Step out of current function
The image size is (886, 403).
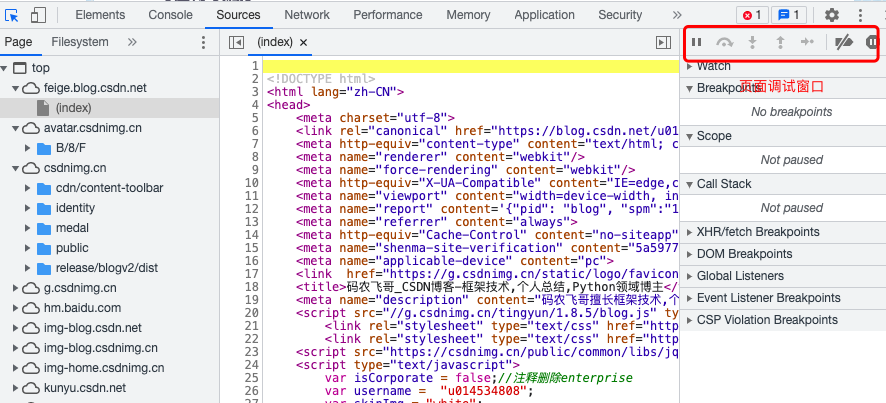tap(780, 42)
